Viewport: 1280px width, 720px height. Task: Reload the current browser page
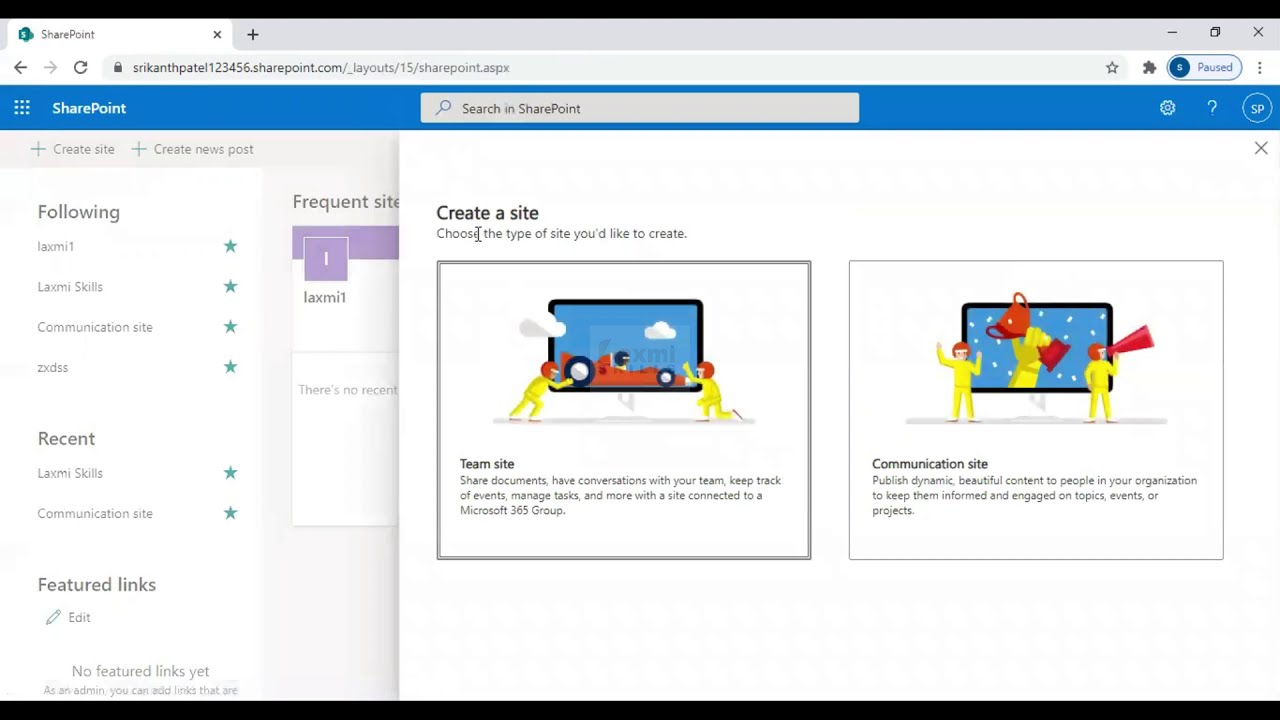click(81, 67)
